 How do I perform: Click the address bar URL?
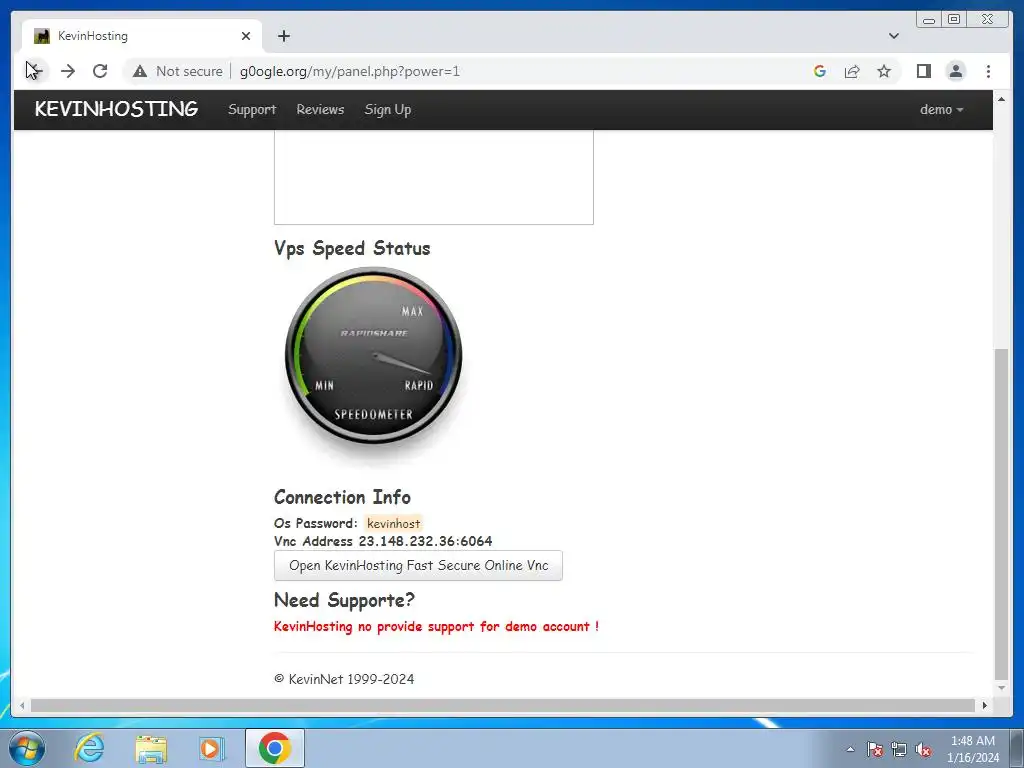pos(349,71)
